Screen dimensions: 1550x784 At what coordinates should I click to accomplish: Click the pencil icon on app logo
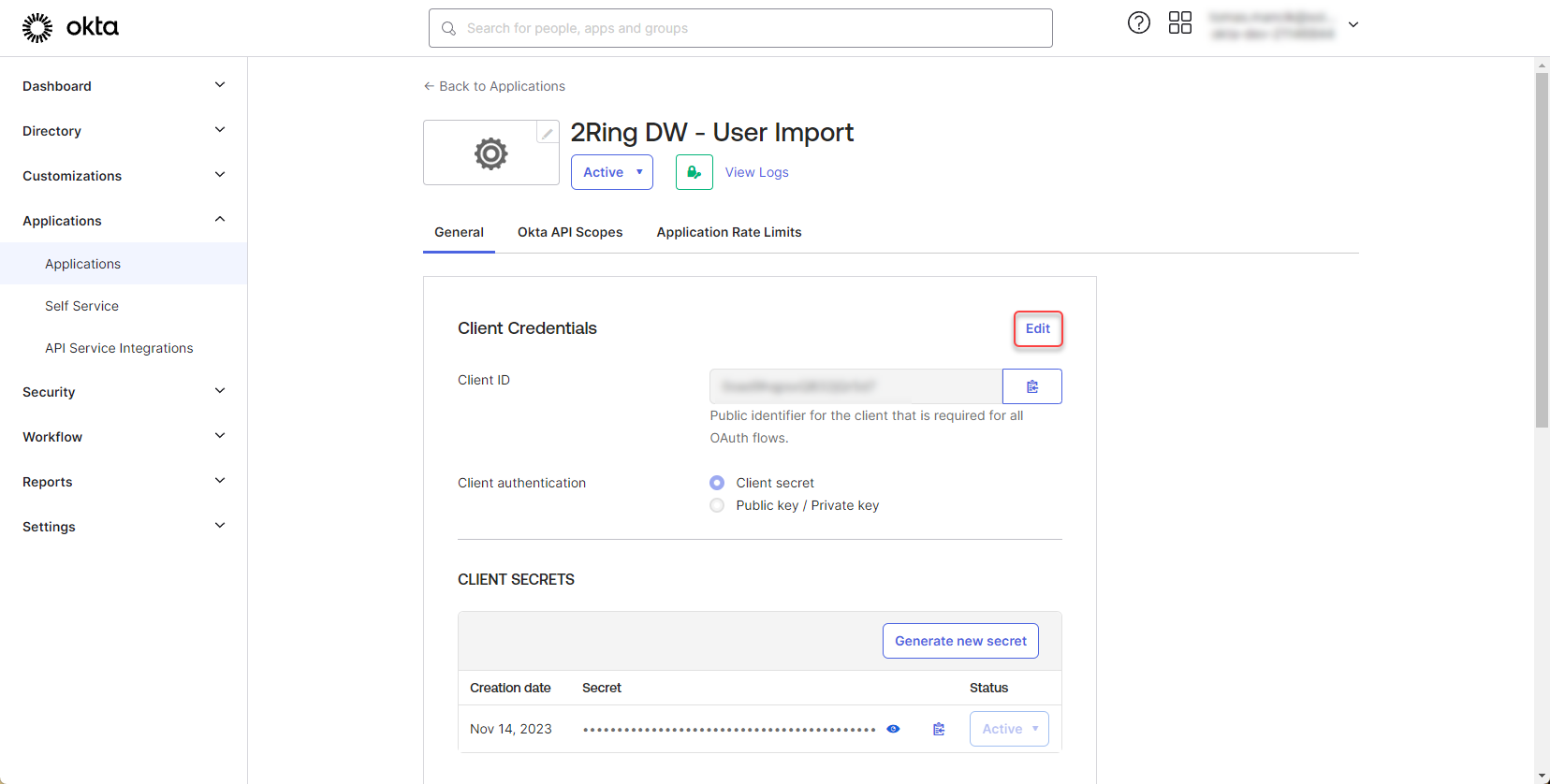(547, 133)
